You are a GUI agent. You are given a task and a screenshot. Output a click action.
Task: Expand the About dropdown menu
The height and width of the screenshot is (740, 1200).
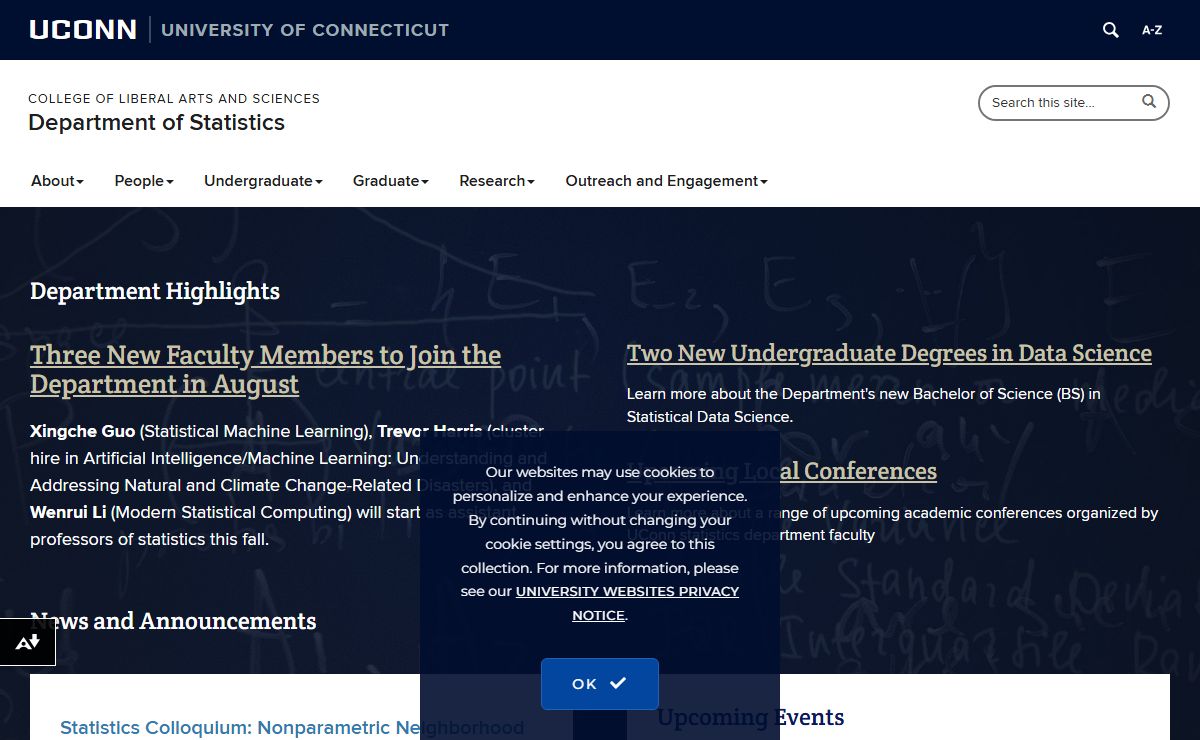point(57,181)
